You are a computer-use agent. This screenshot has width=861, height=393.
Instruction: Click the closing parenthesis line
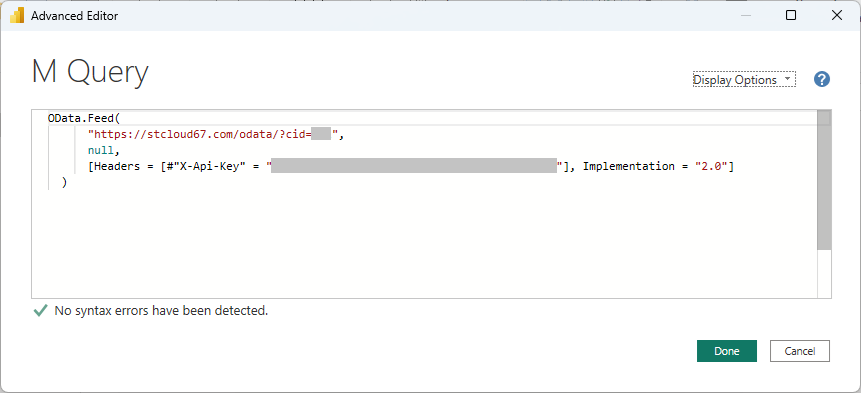tap(64, 182)
